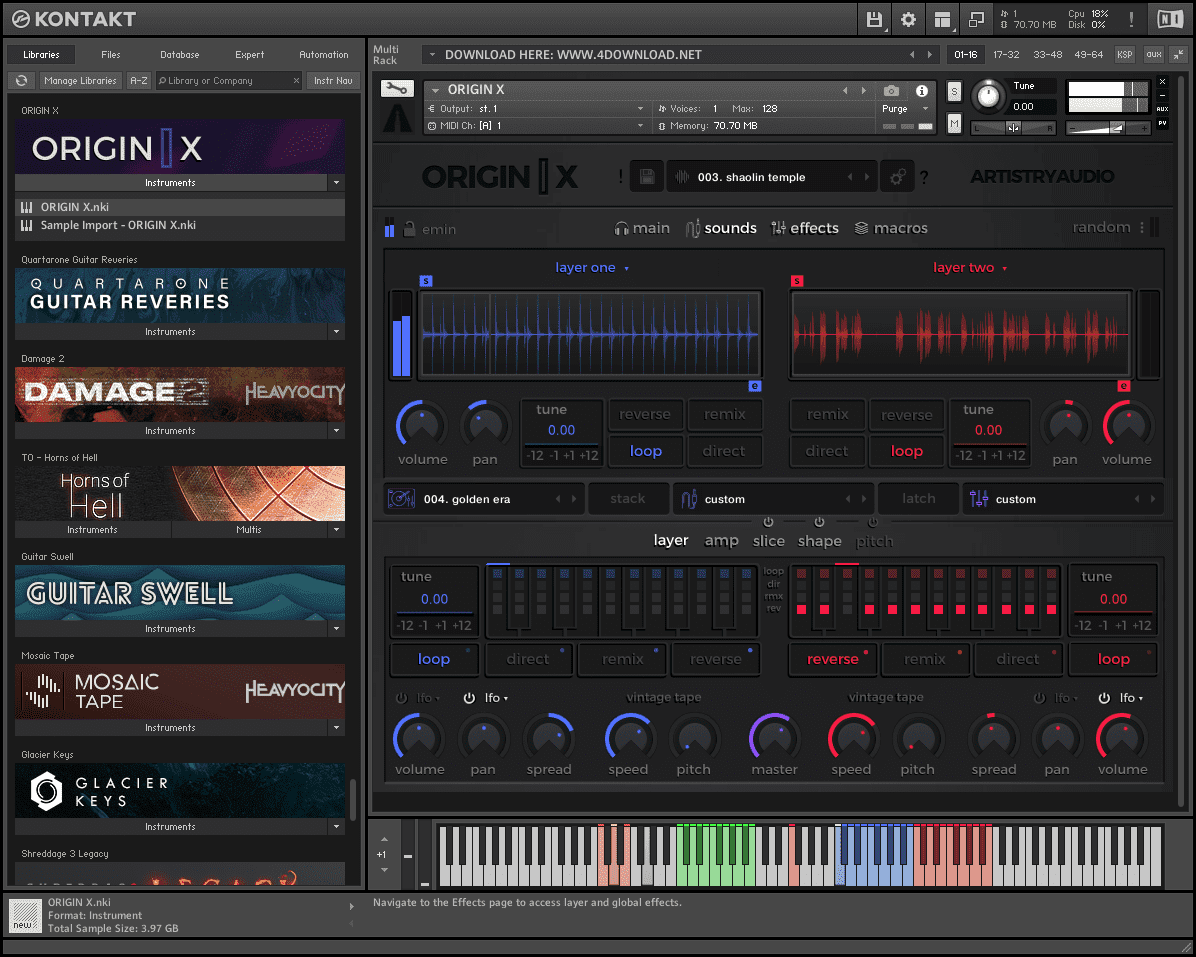This screenshot has height=957, width=1196.
Task: Open the ORIGIN X instrument name dropdown
Action: click(436, 90)
